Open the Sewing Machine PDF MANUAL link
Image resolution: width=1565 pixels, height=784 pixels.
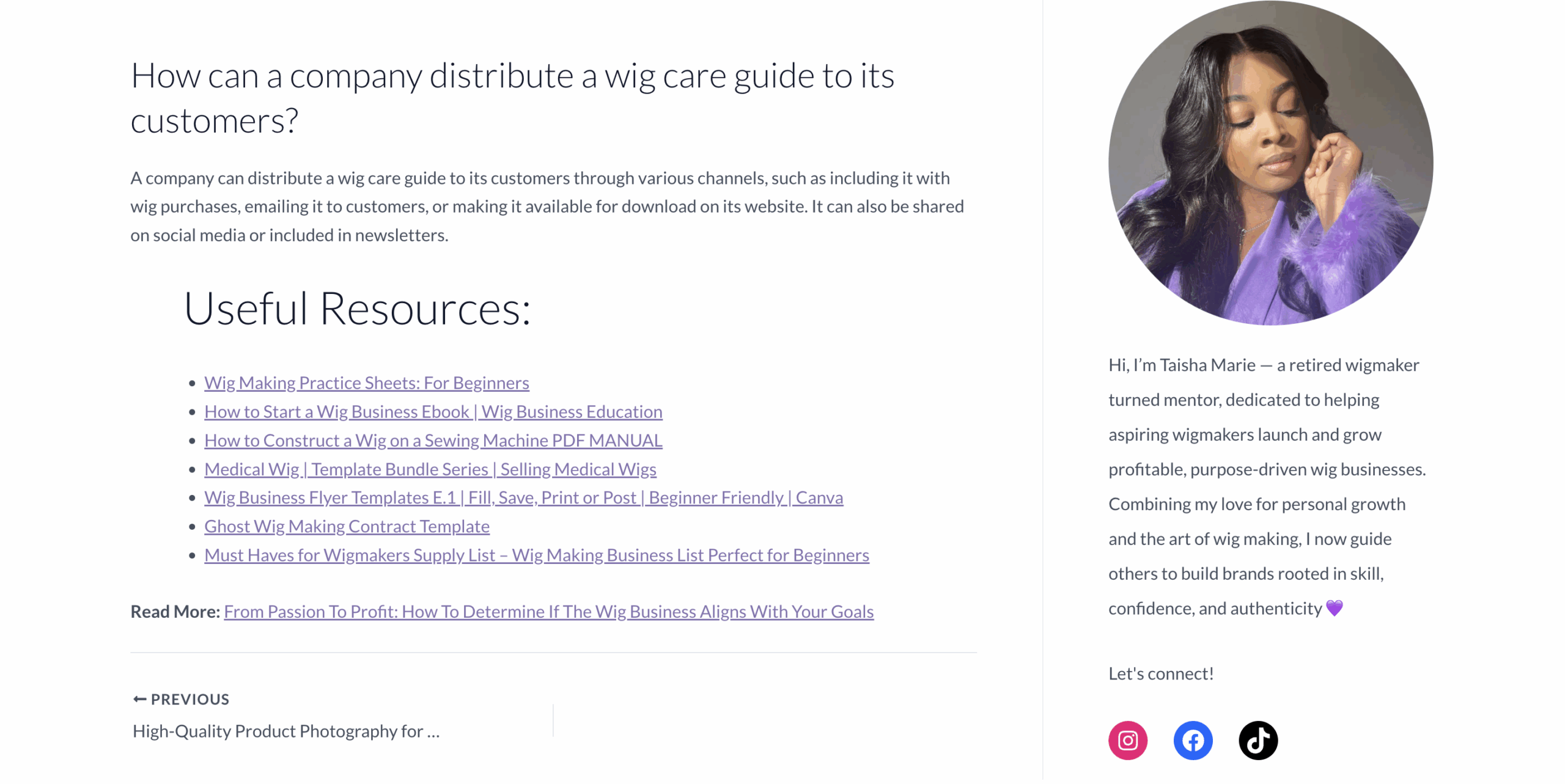pos(433,440)
